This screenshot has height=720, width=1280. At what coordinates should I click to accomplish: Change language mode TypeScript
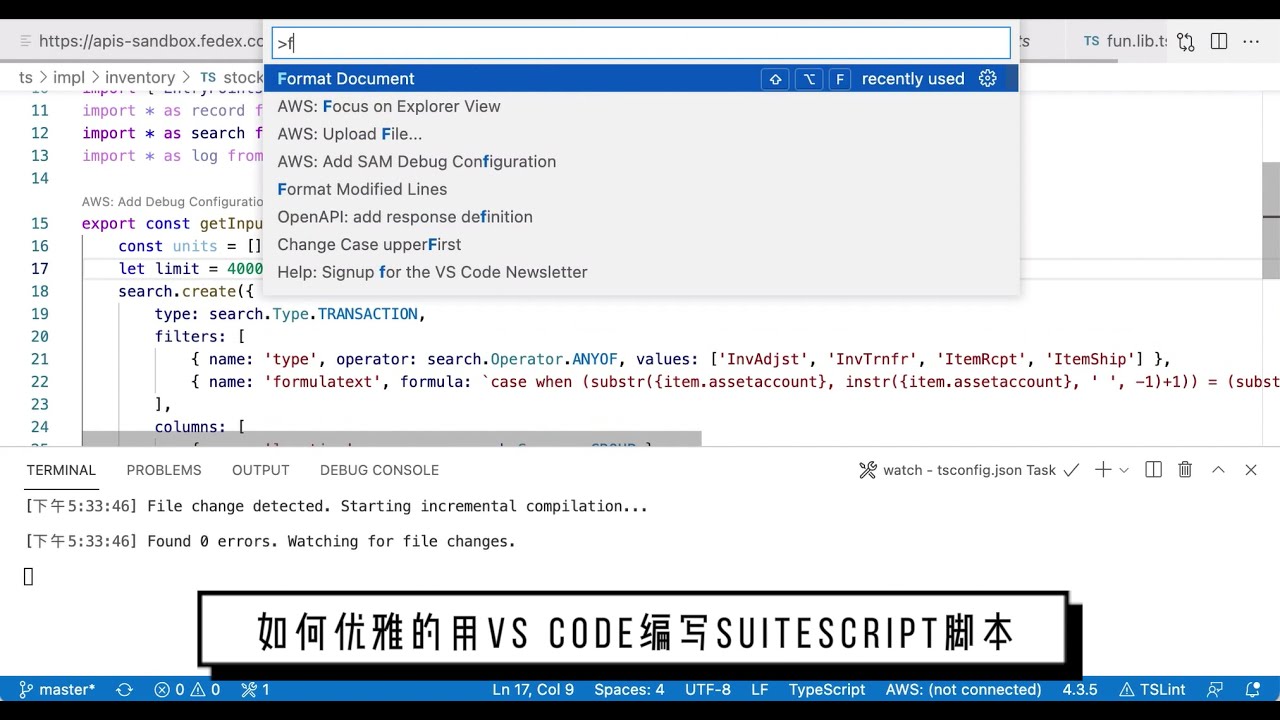(827, 689)
